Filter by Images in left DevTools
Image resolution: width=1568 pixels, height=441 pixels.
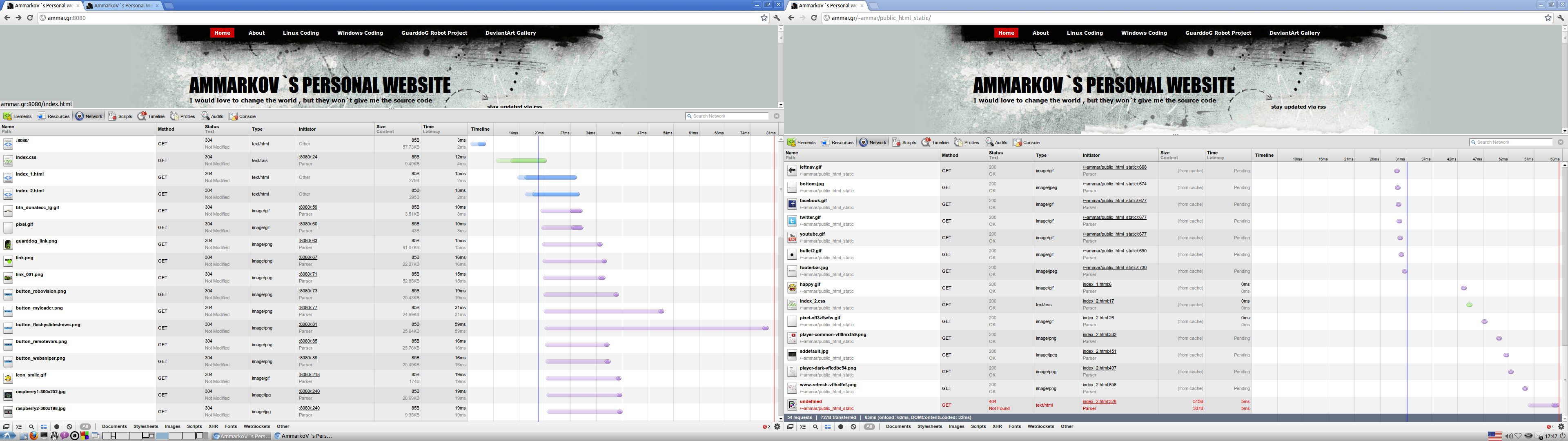[x=172, y=426]
